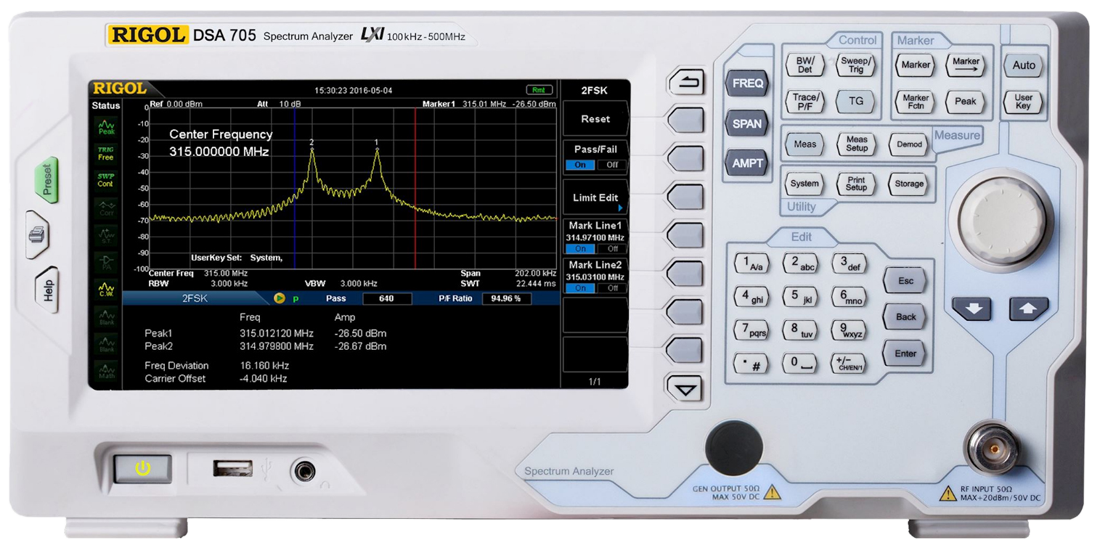Image resolution: width=1100 pixels, height=548 pixels.
Task: Click the Marker arrow key
Action: [965, 65]
